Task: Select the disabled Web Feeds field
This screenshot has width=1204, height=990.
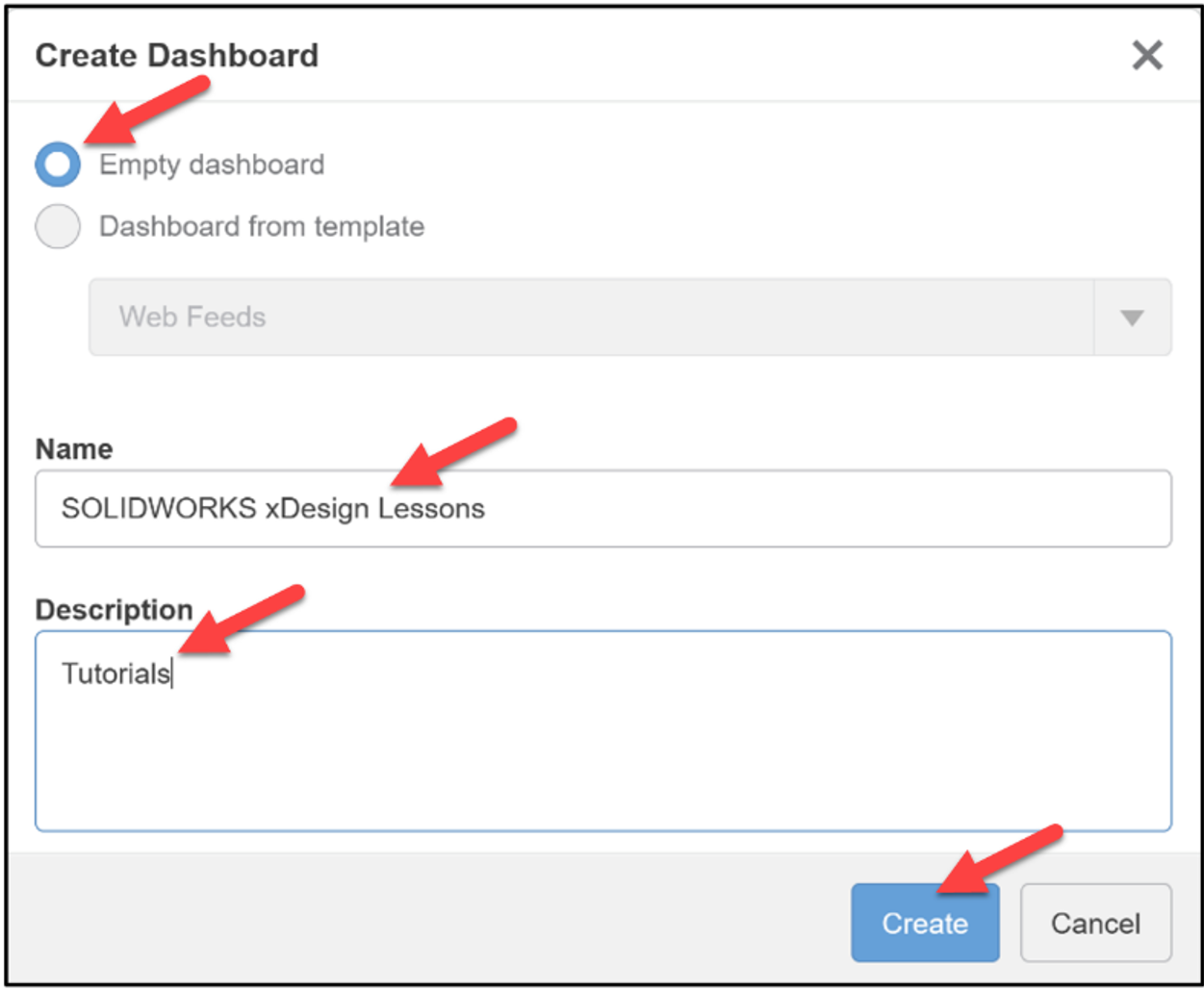Action: point(577,317)
